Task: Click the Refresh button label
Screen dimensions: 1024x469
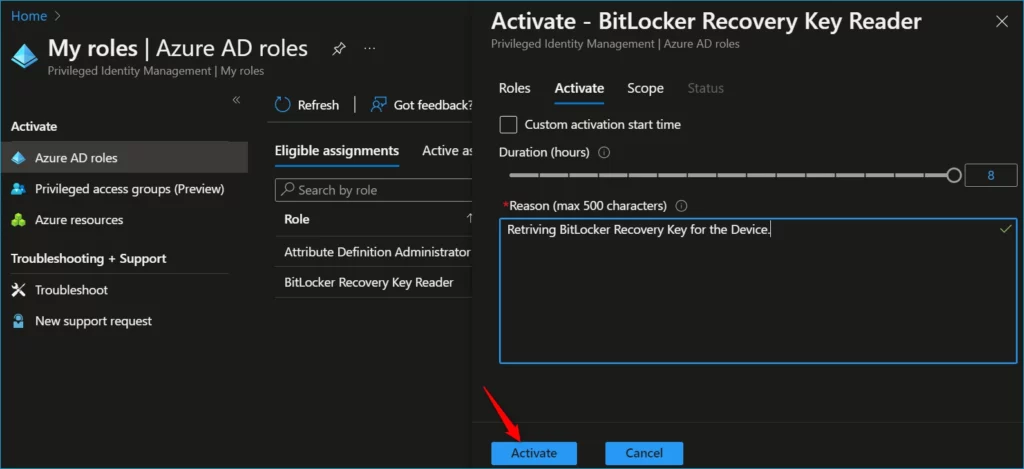Action: [318, 105]
